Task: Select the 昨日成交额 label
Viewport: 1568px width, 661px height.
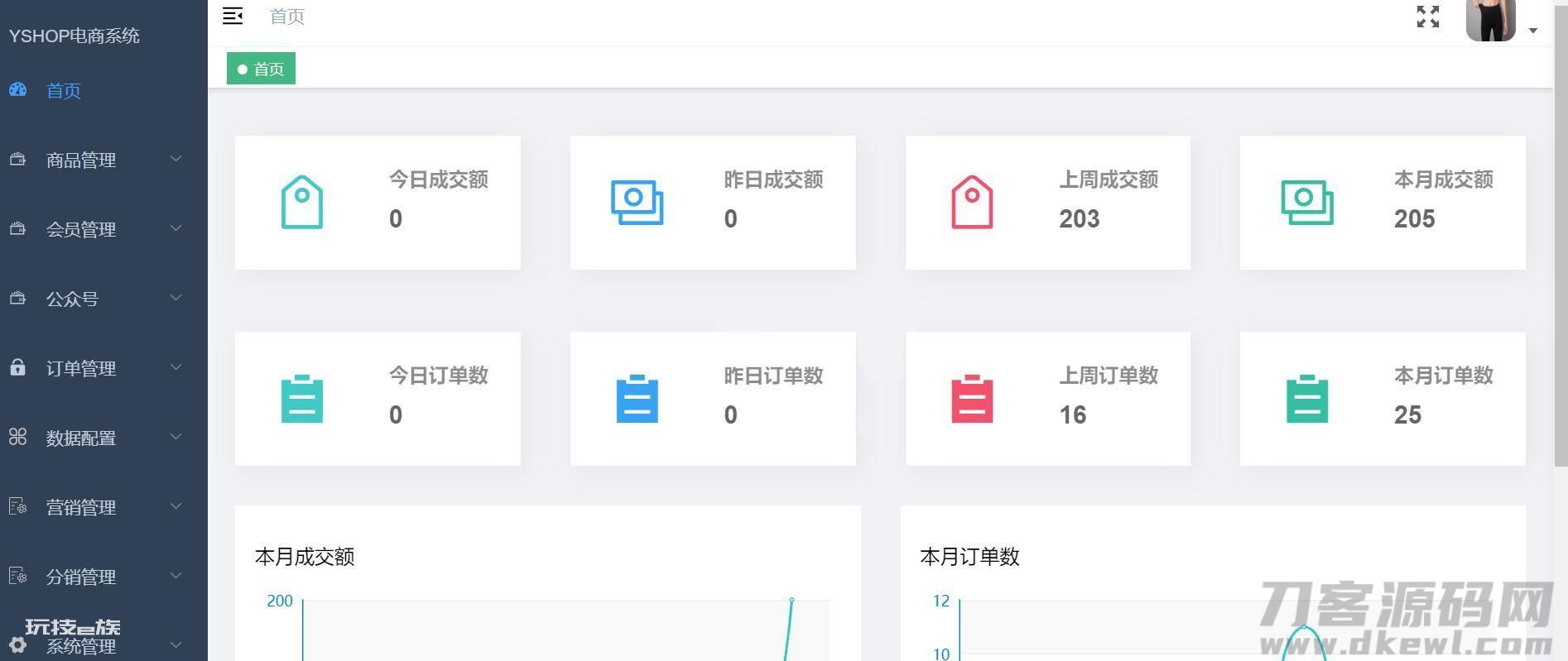Action: click(x=773, y=180)
